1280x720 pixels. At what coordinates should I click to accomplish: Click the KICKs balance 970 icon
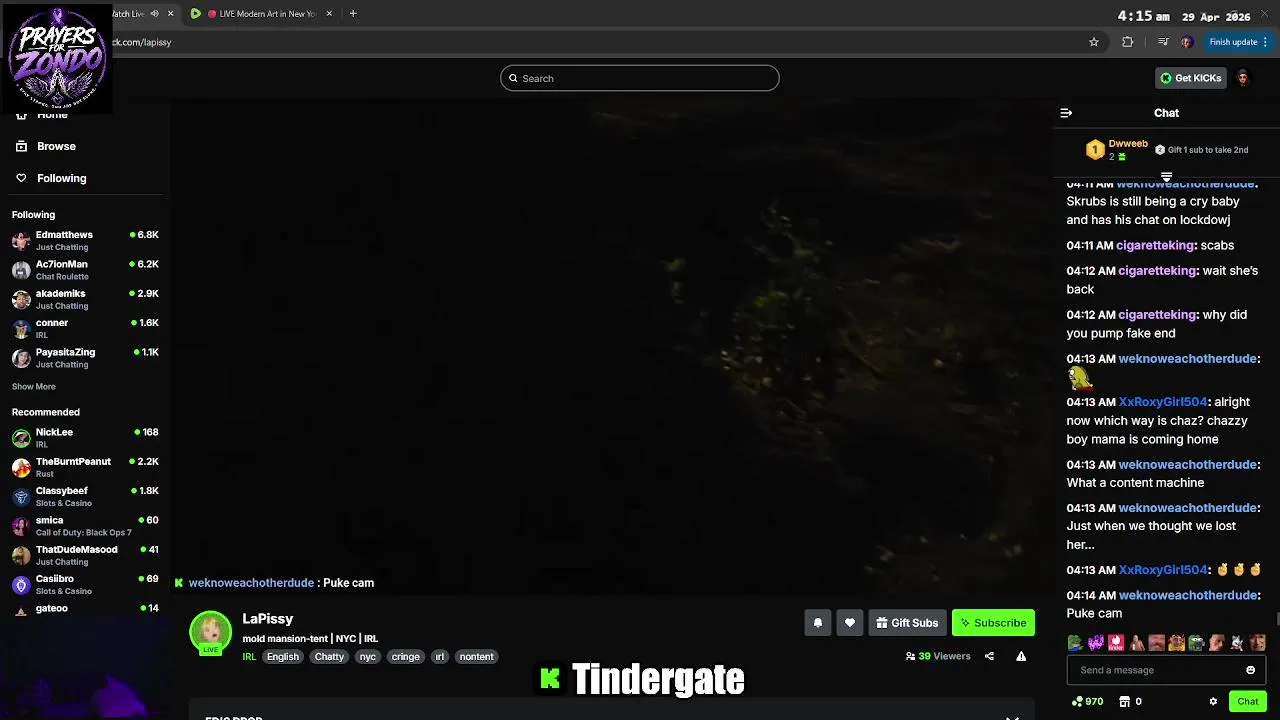pos(1077,702)
